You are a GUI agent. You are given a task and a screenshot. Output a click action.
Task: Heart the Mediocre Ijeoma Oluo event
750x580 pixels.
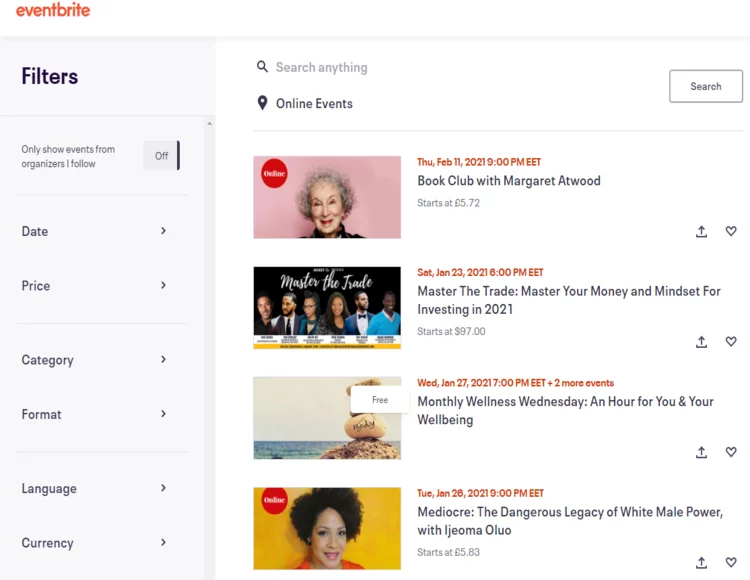coord(731,562)
